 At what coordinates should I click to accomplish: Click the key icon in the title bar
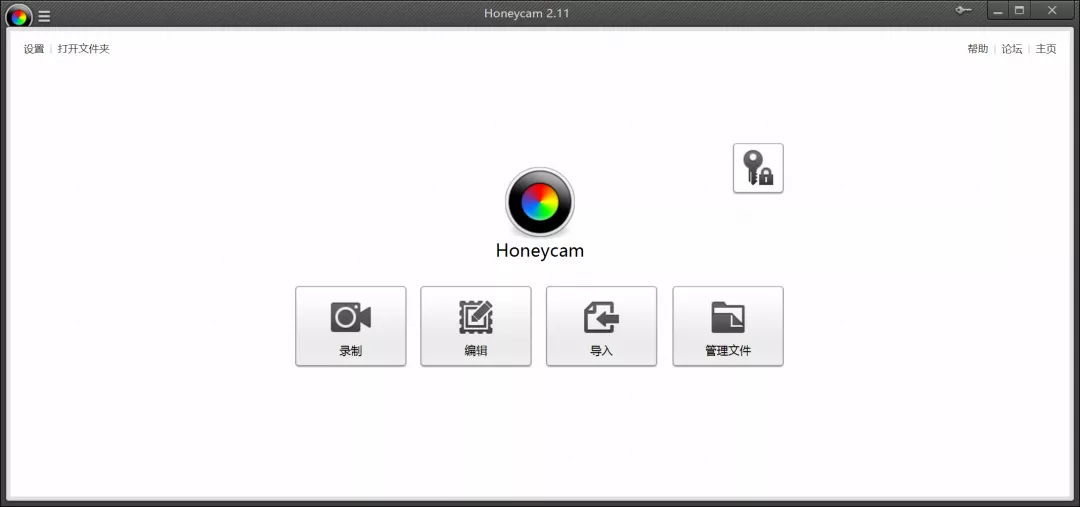964,10
